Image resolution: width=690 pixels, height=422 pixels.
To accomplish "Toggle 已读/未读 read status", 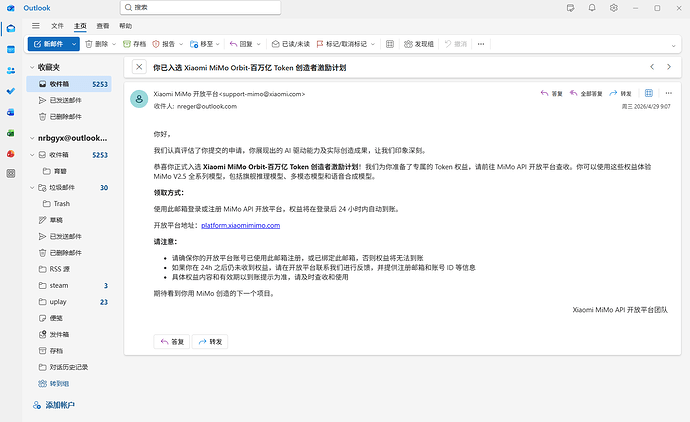I will 290,44.
